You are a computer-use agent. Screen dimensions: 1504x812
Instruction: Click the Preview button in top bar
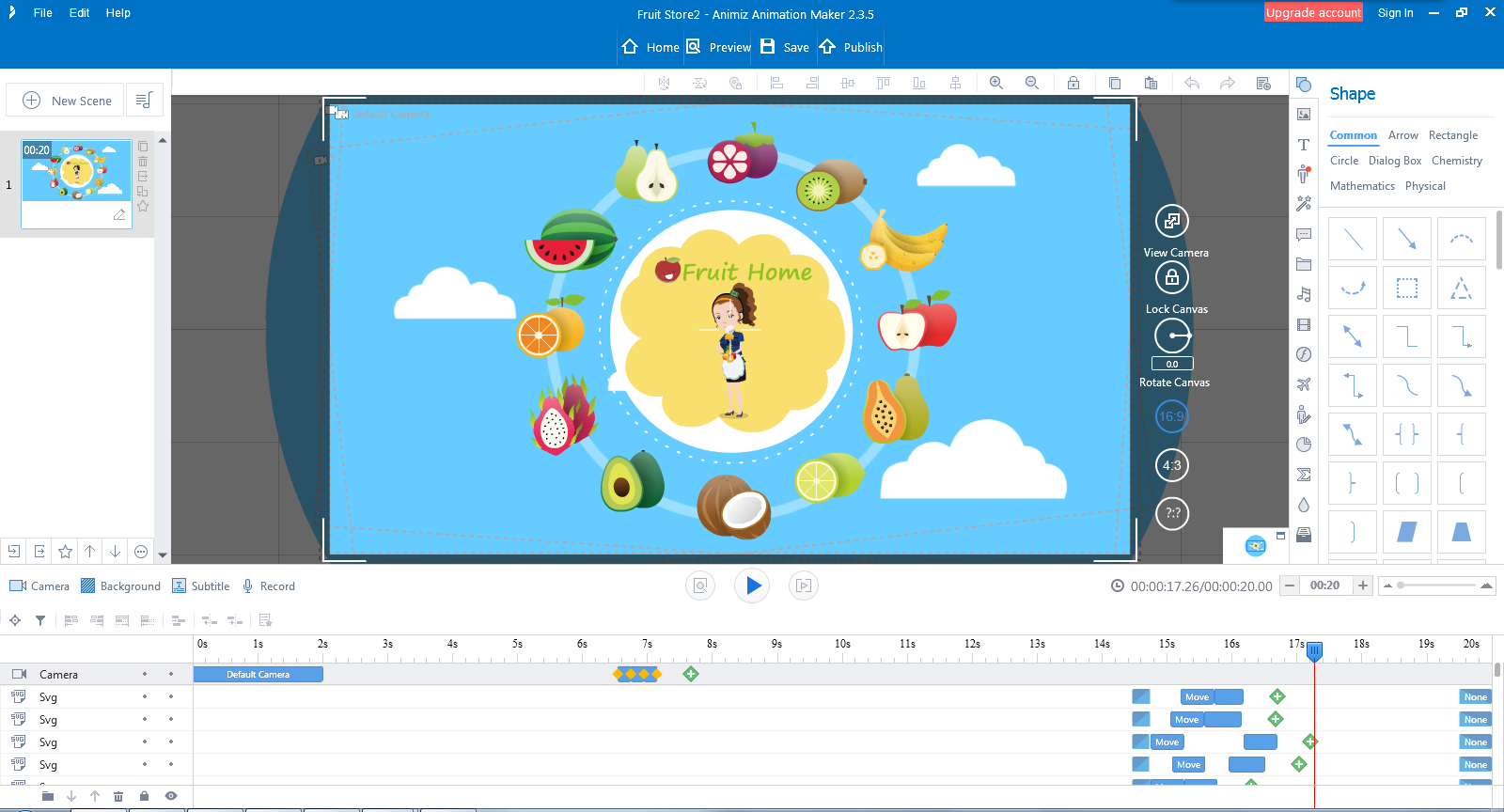click(x=718, y=47)
